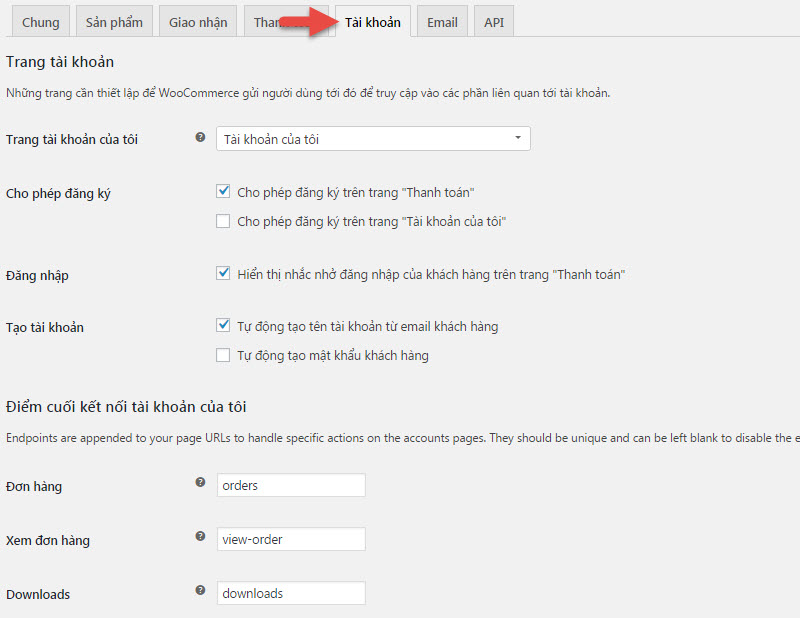Switch to the Chung tab
The image size is (800, 618).
pos(41,22)
